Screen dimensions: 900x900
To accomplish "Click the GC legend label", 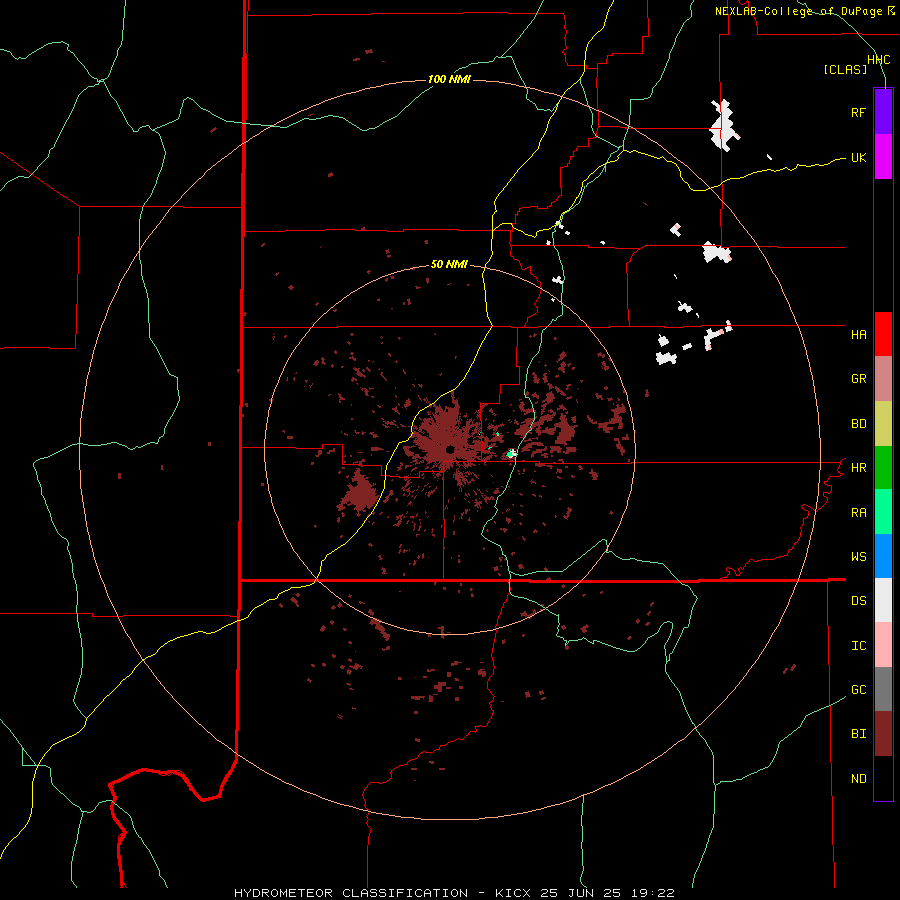I will point(858,690).
